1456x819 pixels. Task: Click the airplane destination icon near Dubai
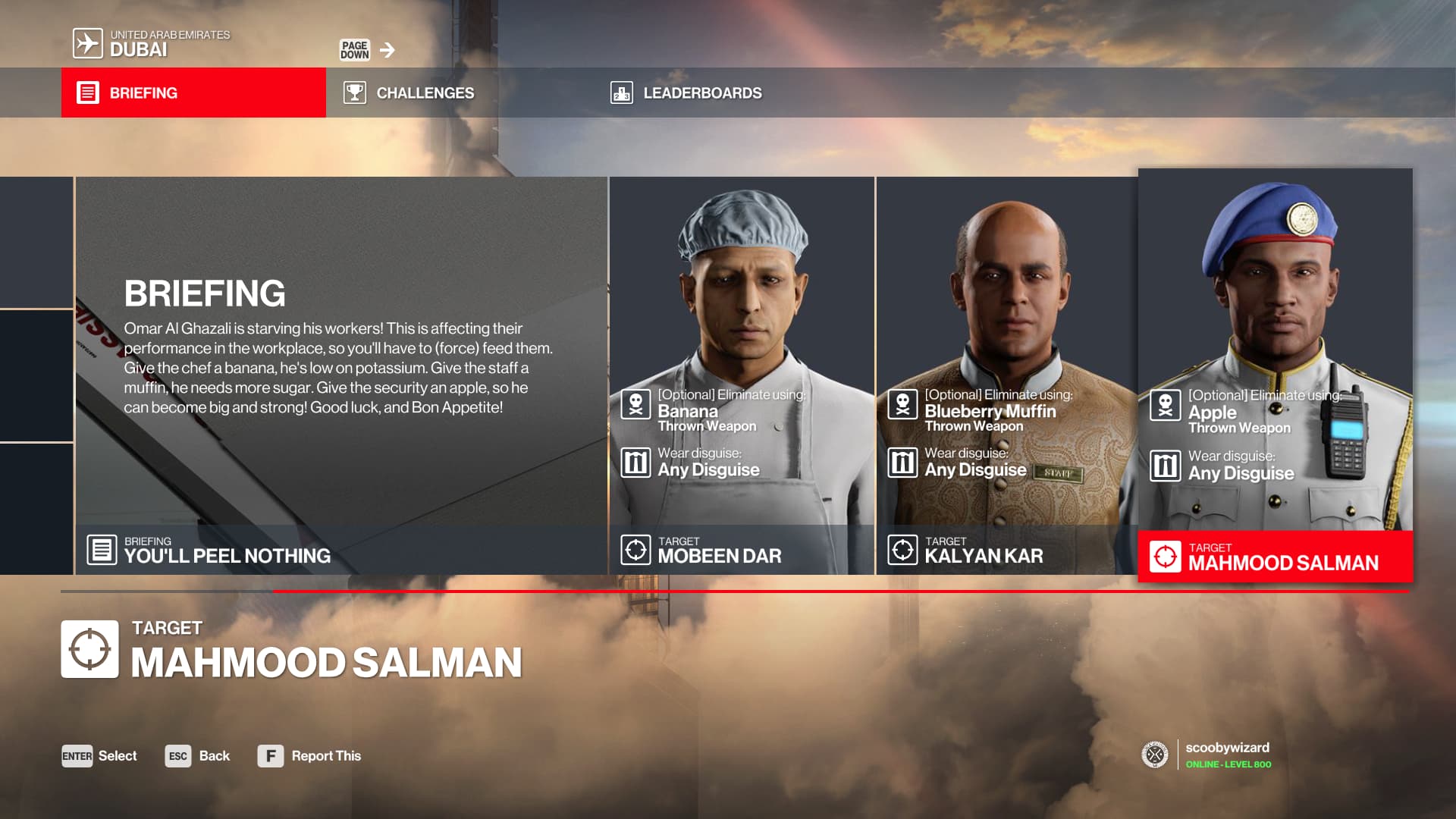coord(87,43)
